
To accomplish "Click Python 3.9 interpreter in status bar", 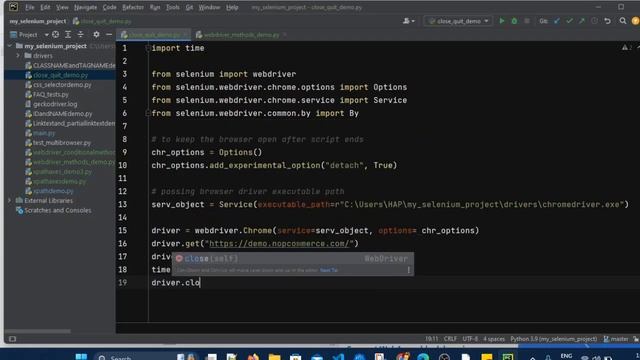I will click(553, 339).
